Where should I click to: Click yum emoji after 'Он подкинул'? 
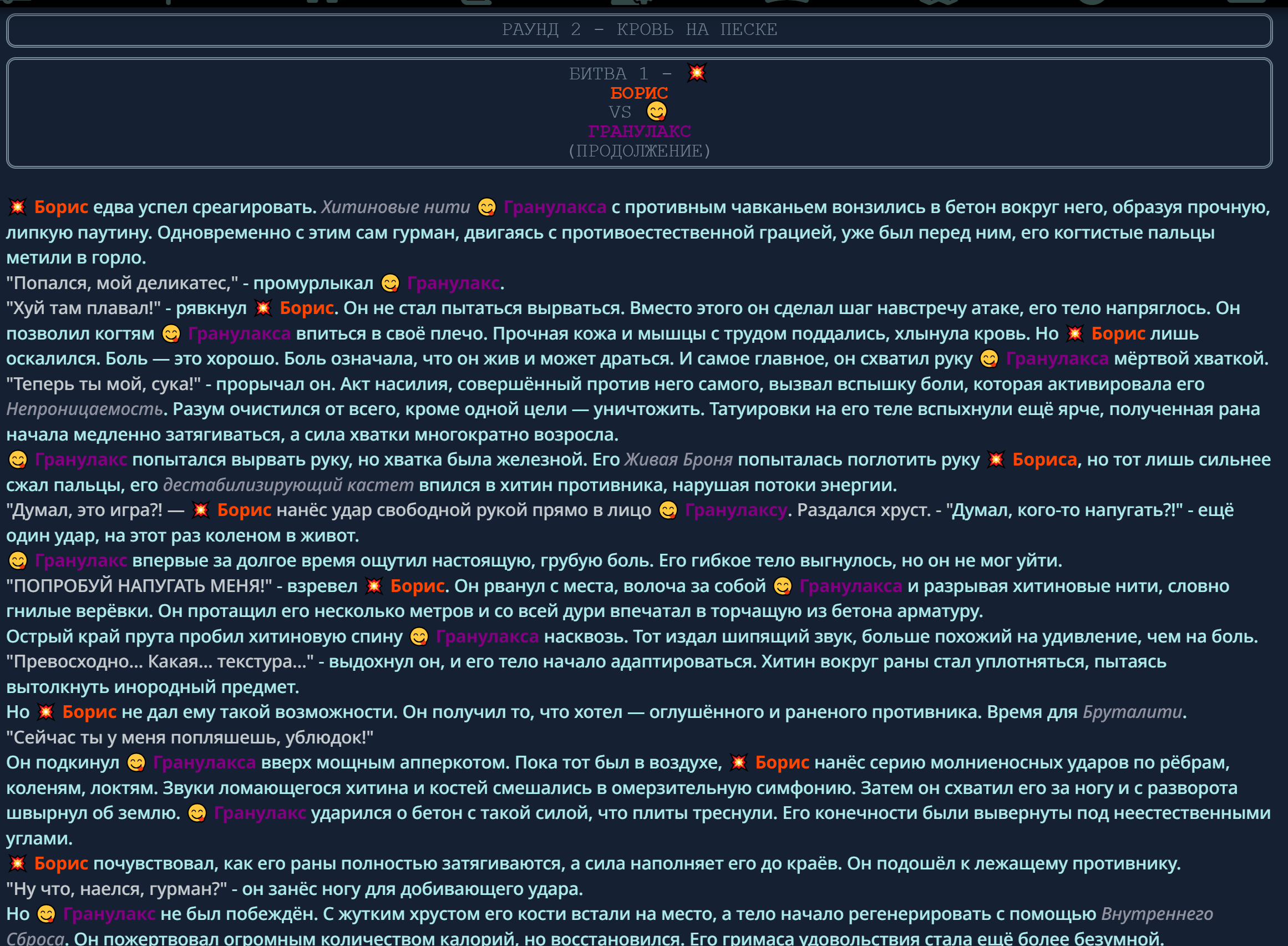[136, 763]
